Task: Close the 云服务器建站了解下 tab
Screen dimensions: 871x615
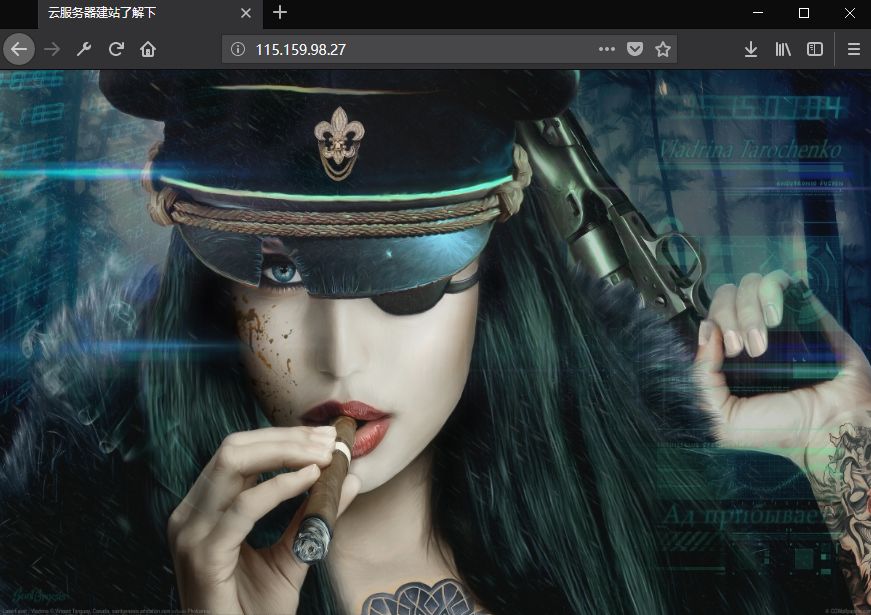Action: [246, 13]
